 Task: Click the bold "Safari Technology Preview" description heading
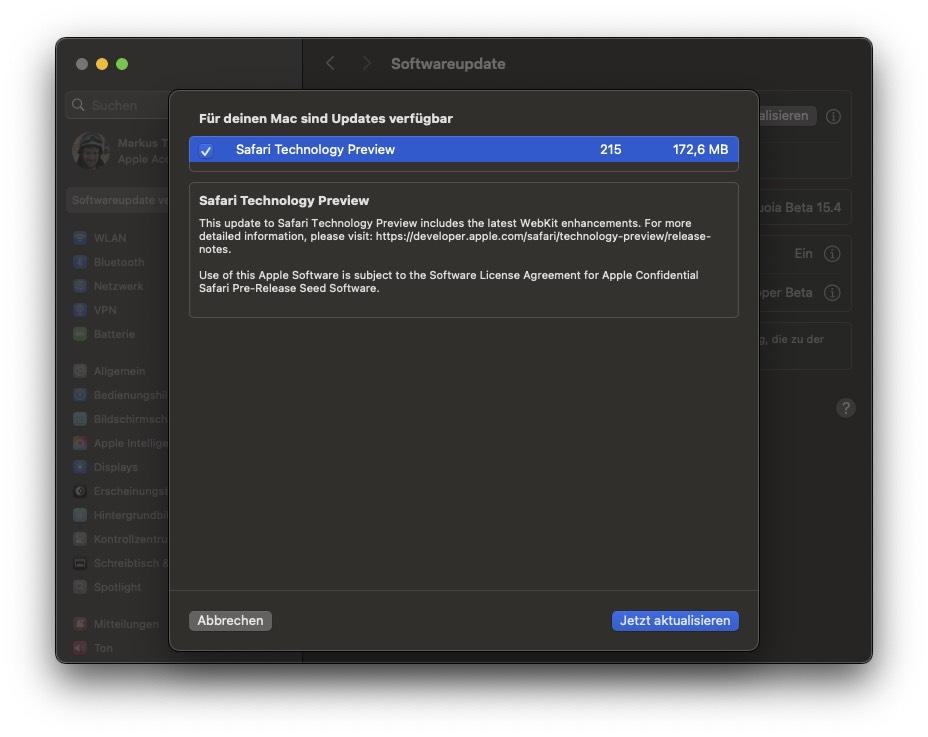(284, 201)
